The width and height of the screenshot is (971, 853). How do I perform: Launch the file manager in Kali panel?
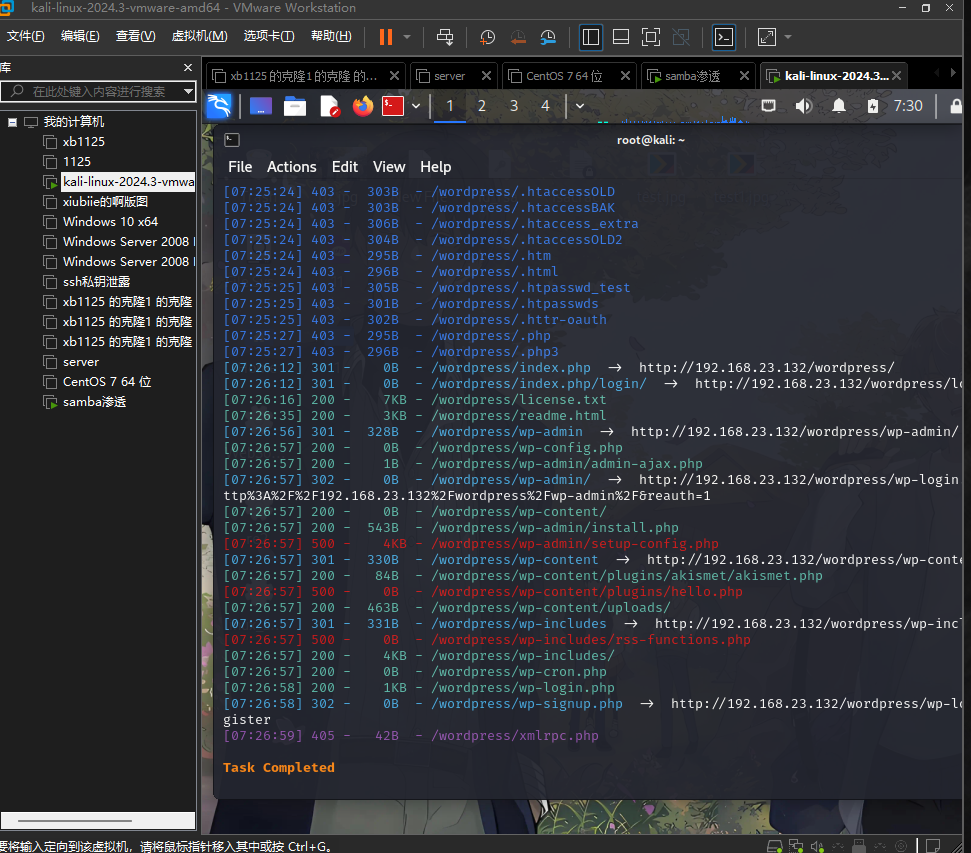click(x=295, y=105)
